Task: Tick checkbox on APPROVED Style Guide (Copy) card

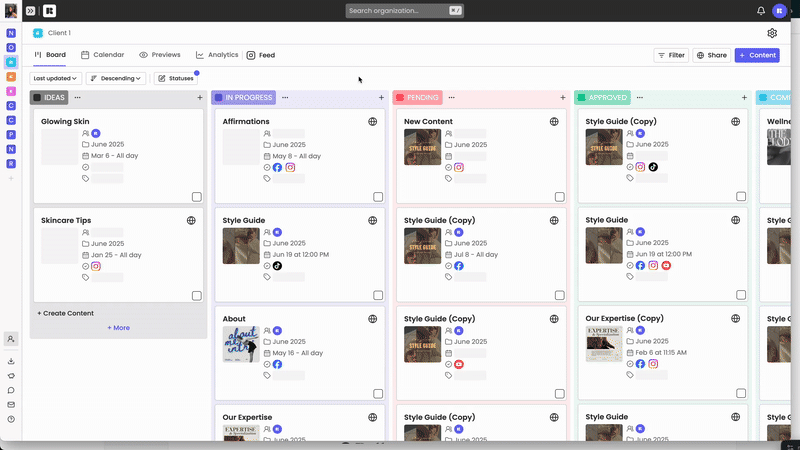Action: pyautogui.click(x=741, y=196)
